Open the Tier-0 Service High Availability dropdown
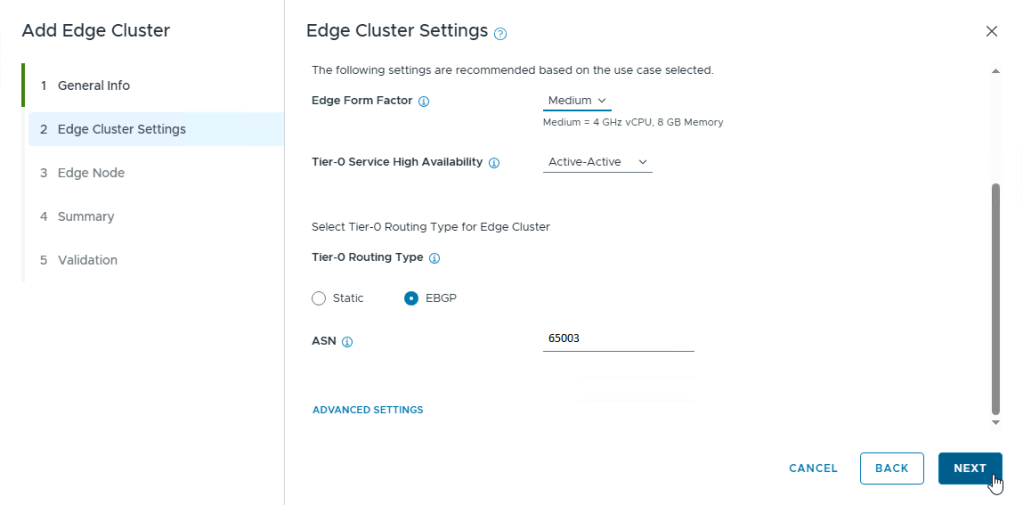Viewport: 1023px width, 505px height. point(597,162)
